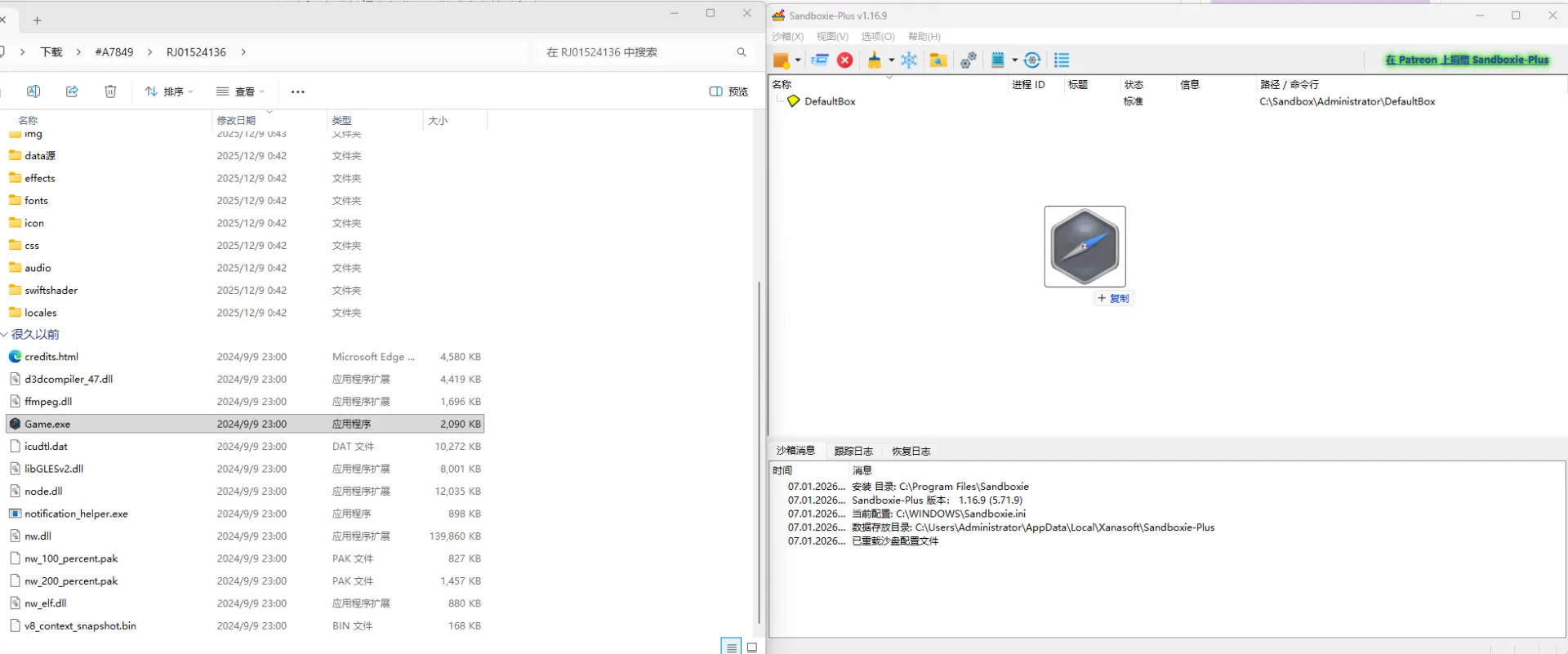
Task: Open the Patreon Sandboxie-Plus support link
Action: (x=1467, y=60)
